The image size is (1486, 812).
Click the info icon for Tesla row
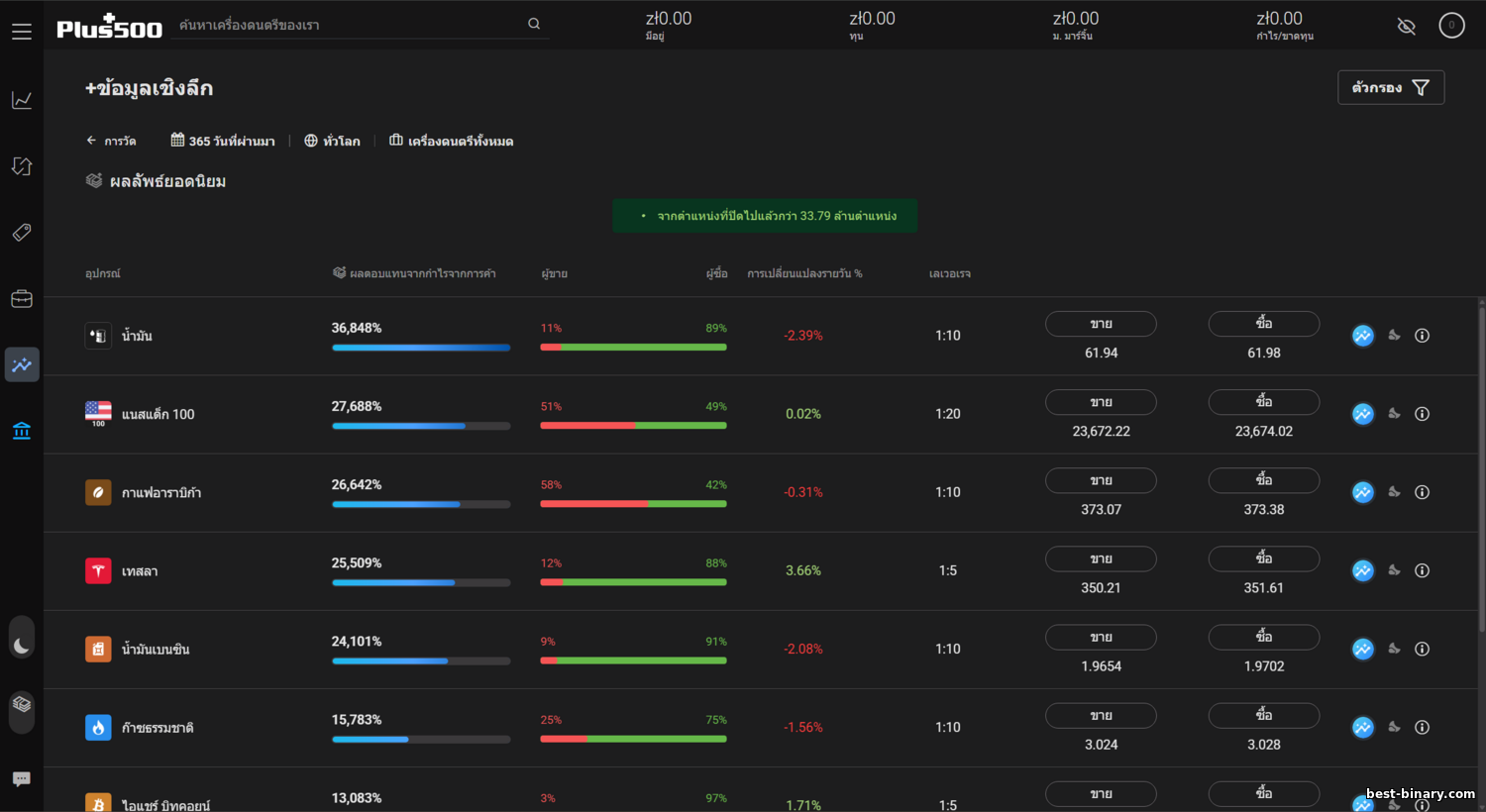coord(1422,570)
